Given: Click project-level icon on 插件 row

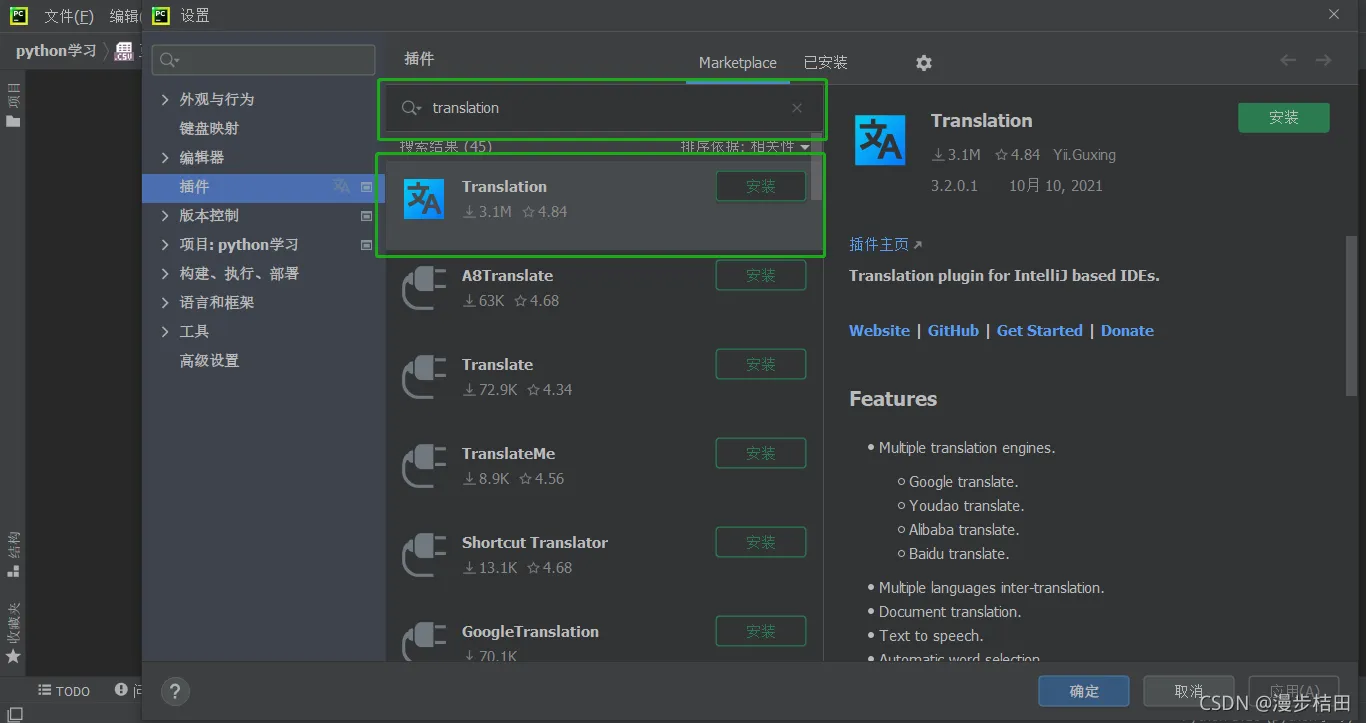Looking at the screenshot, I should (366, 187).
